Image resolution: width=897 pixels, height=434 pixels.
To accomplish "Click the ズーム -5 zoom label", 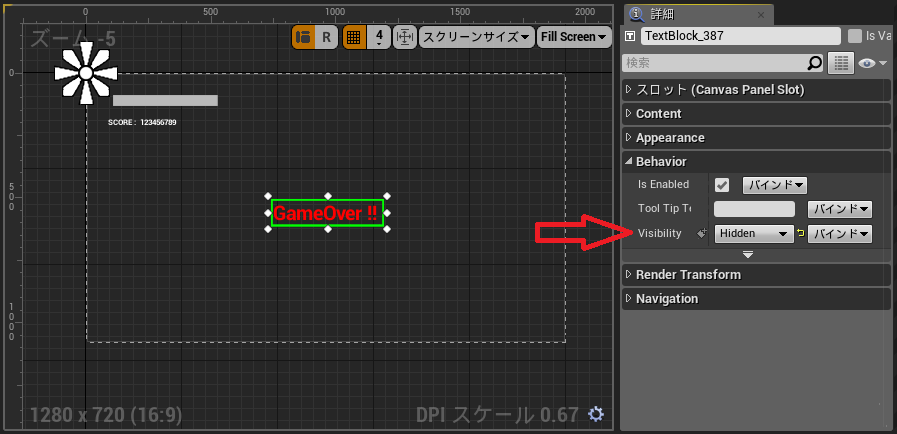I will 73,39.
